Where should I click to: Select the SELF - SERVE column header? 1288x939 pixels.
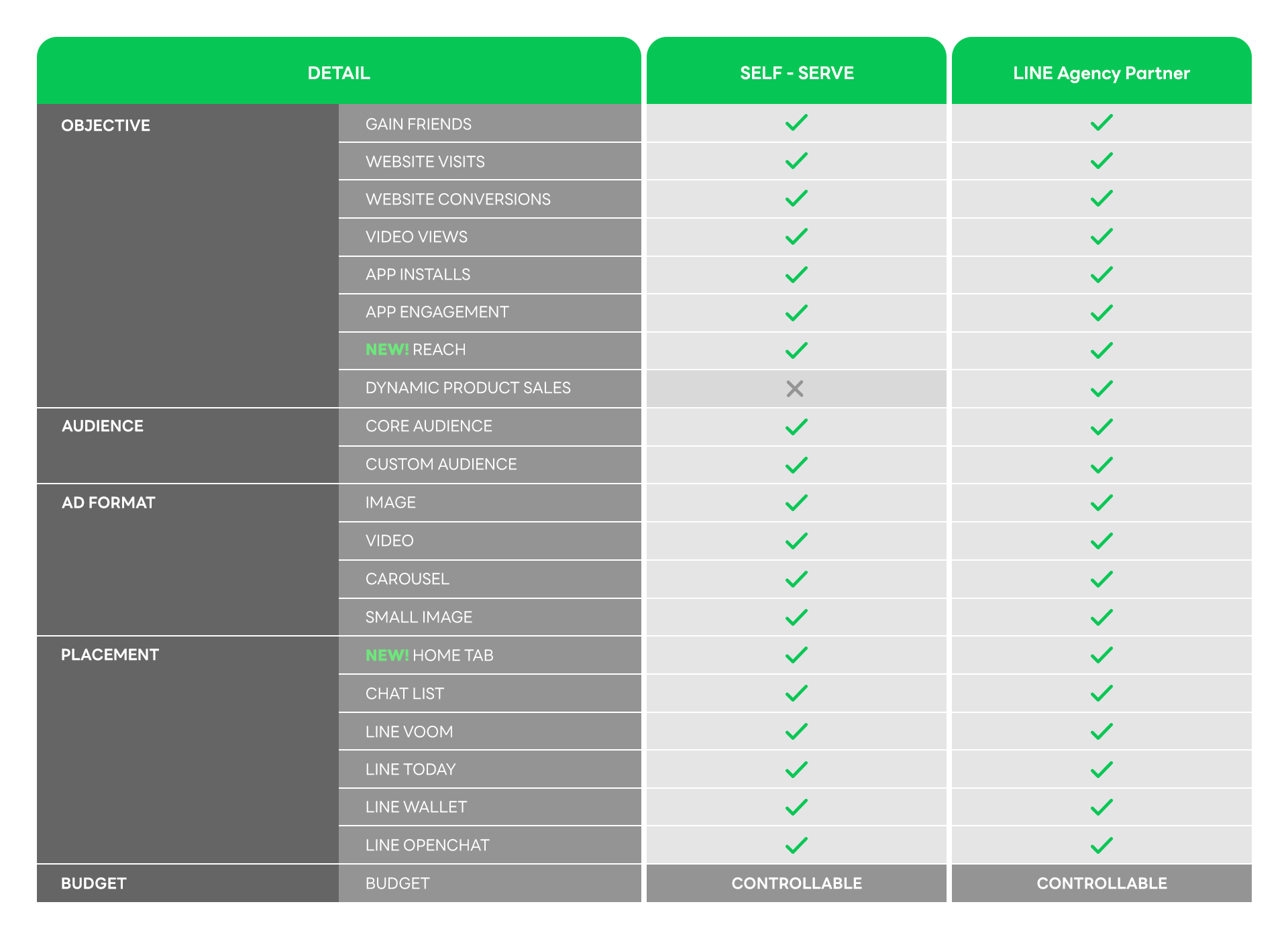(796, 73)
